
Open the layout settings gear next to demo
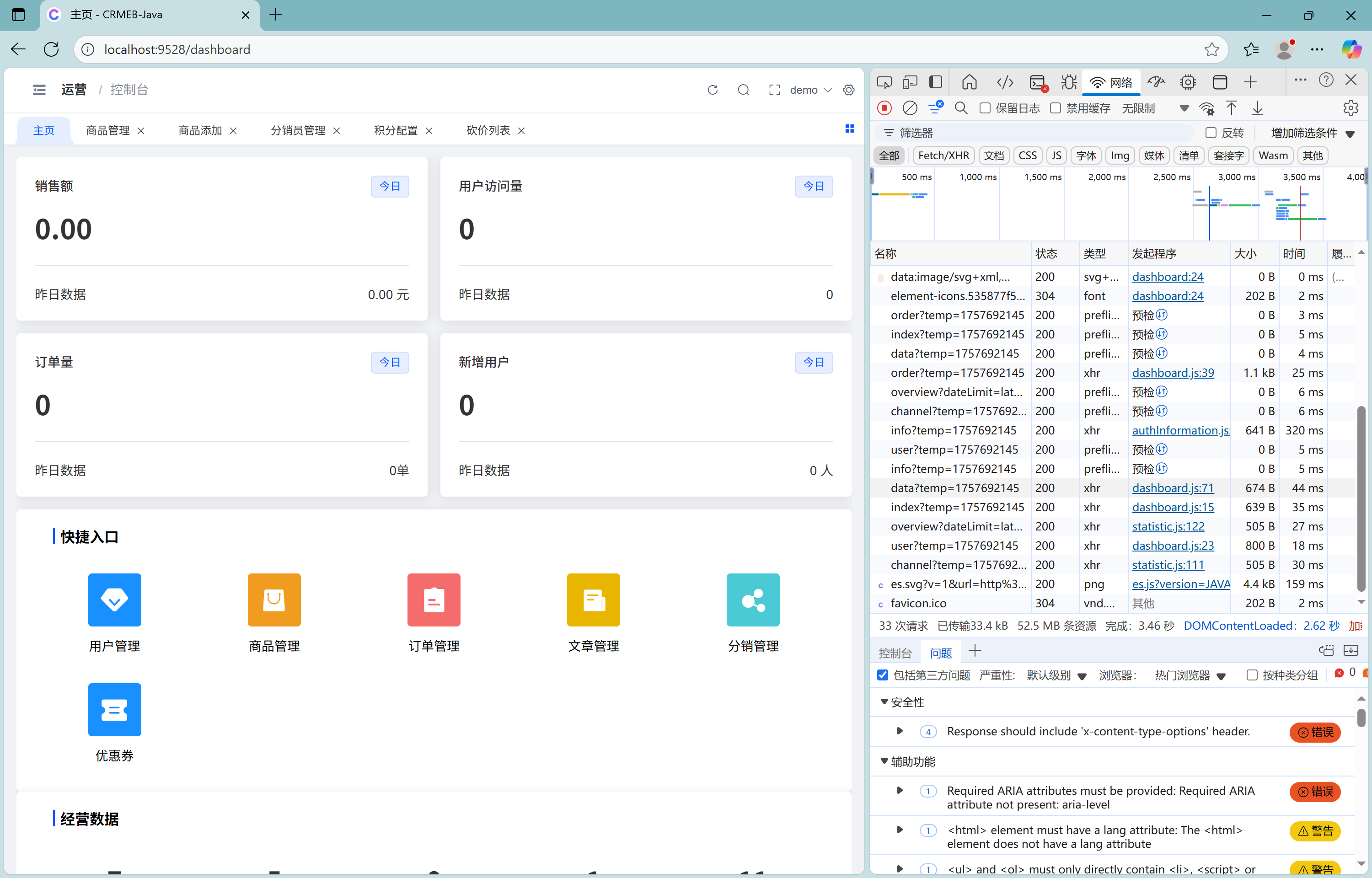coord(849,90)
